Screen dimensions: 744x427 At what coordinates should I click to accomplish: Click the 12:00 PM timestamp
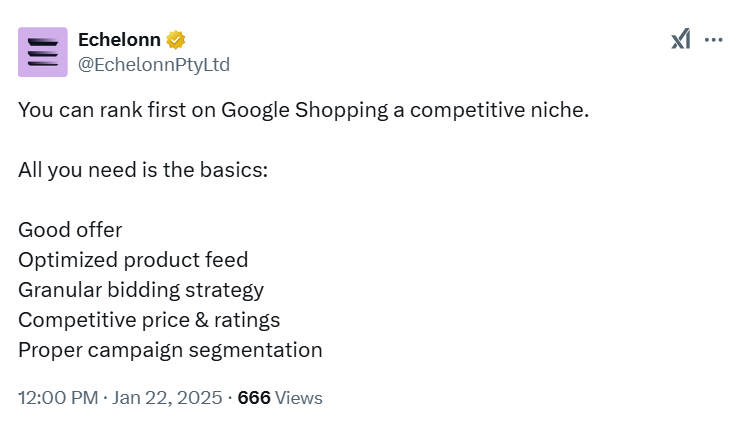click(x=57, y=397)
